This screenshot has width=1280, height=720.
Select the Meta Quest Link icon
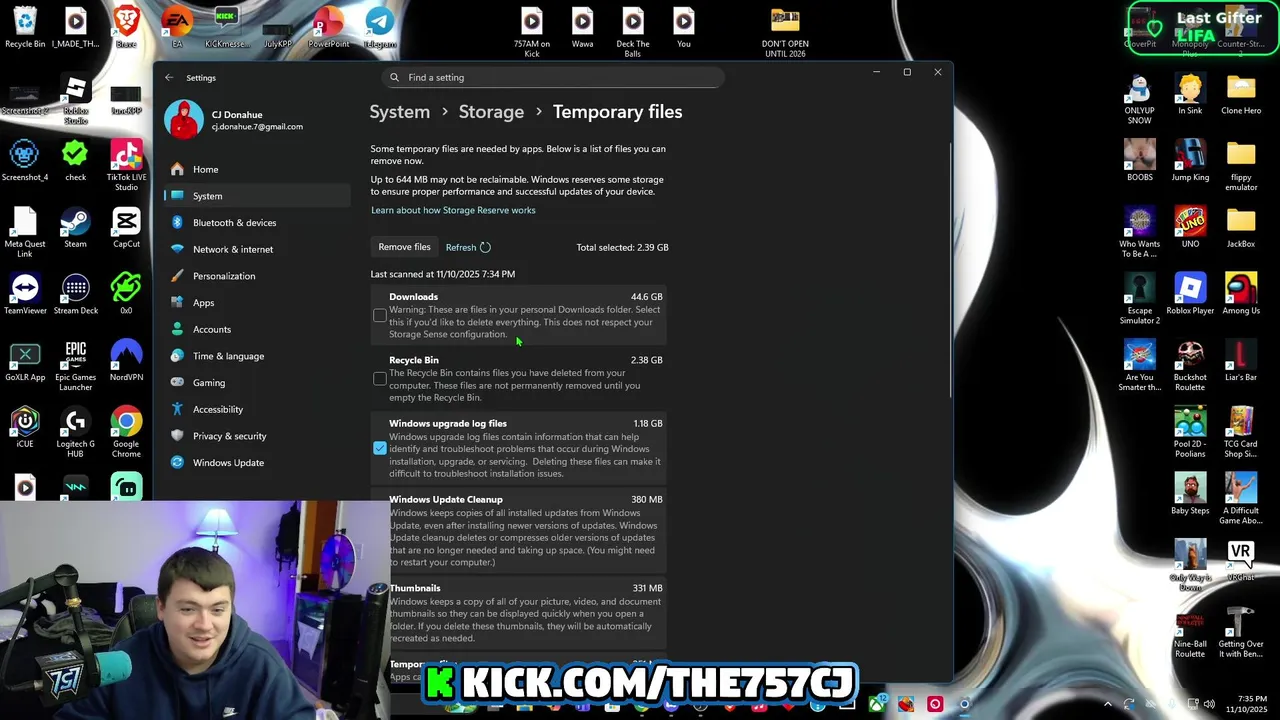coord(25,233)
